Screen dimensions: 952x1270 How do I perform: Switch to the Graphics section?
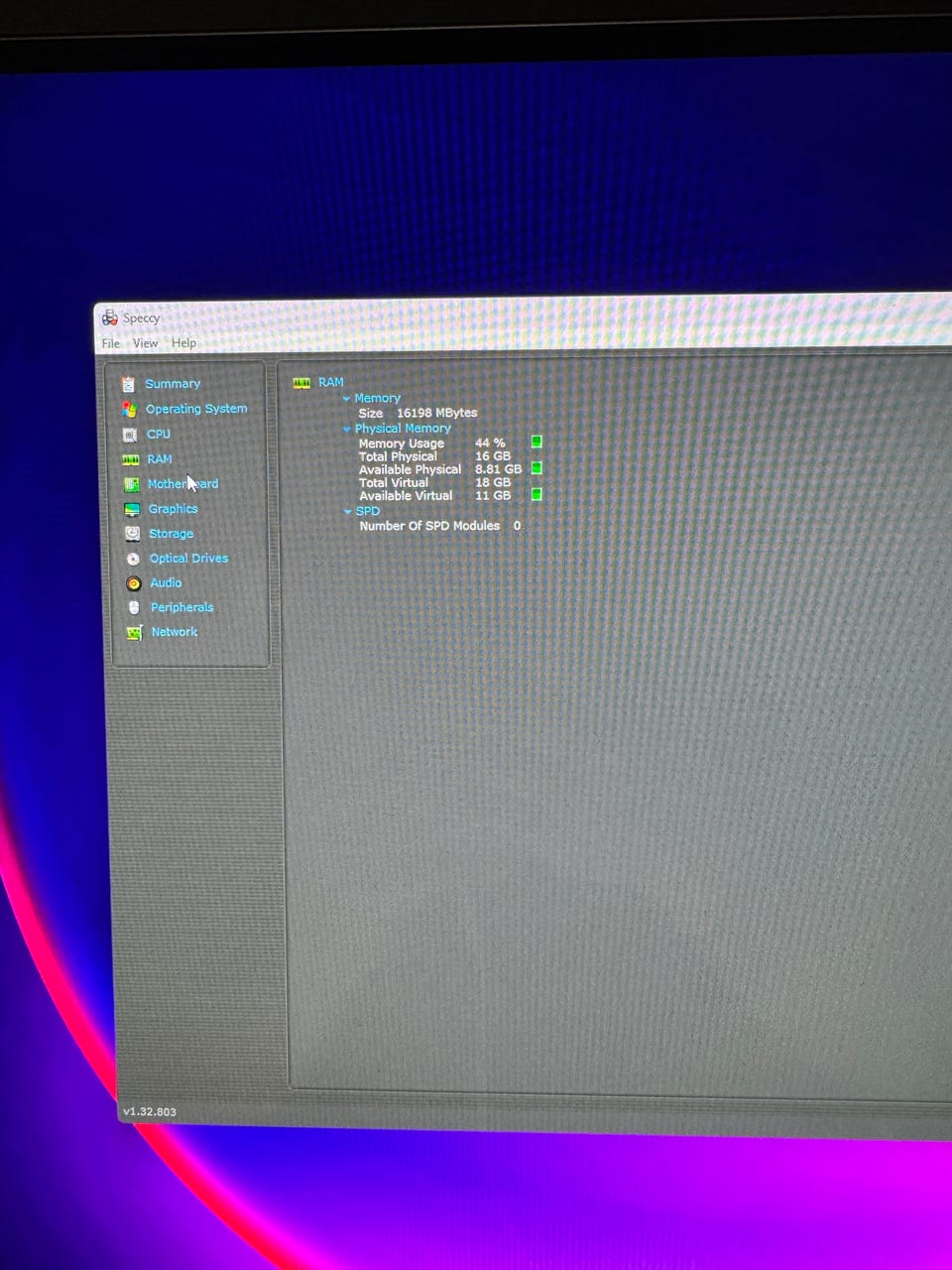tap(174, 509)
